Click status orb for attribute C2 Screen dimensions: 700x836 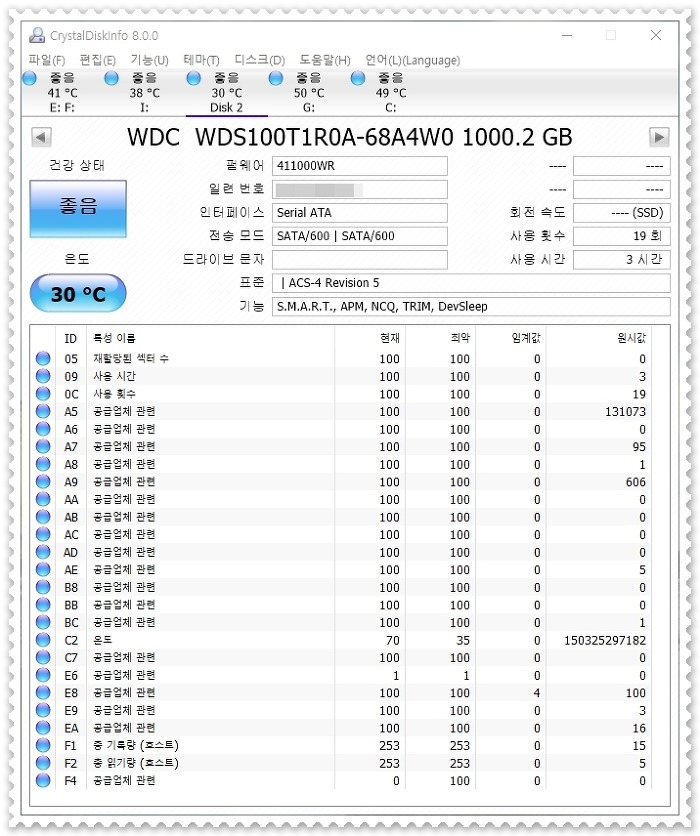click(x=43, y=640)
